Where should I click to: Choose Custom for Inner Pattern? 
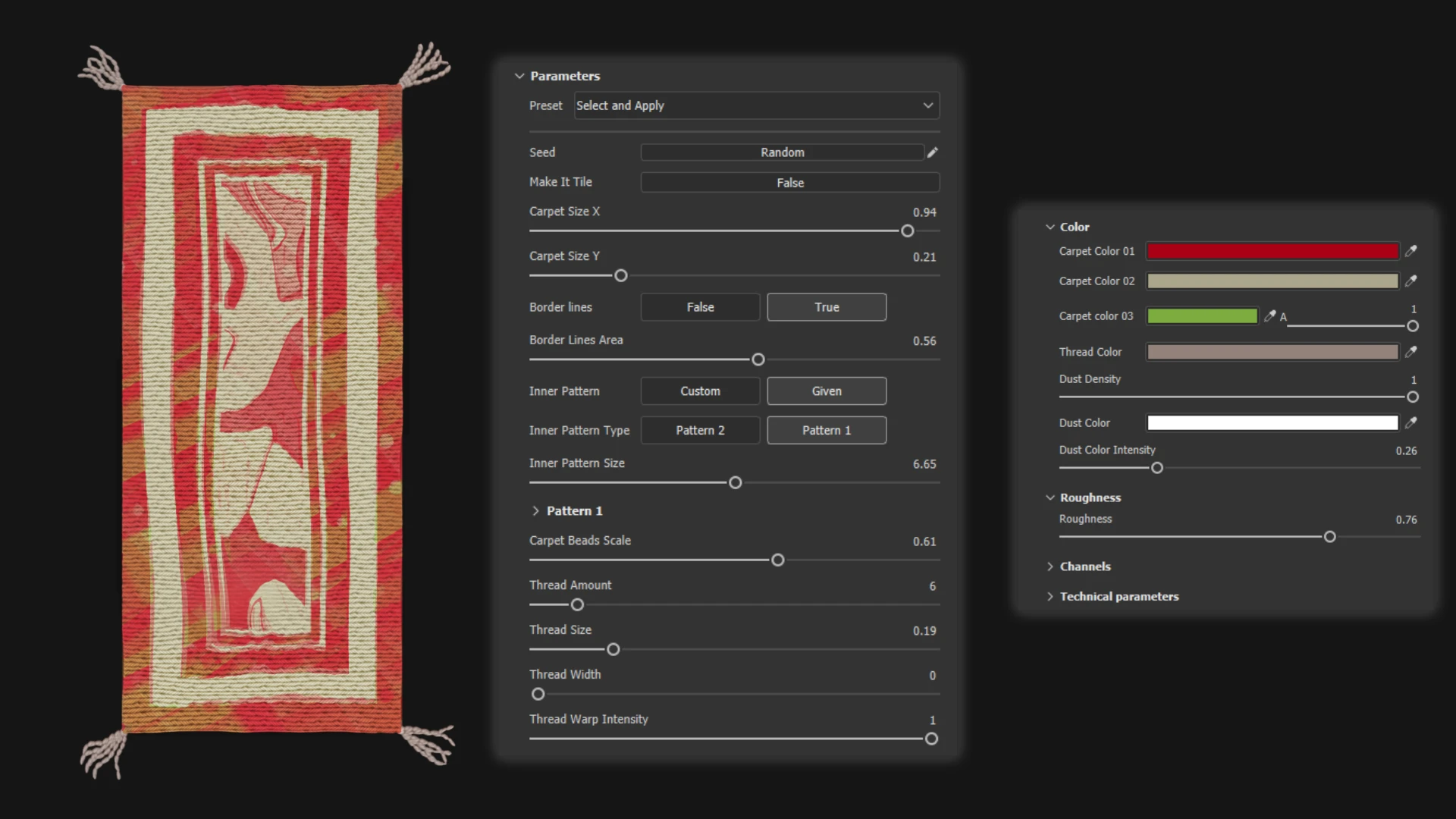(x=700, y=391)
